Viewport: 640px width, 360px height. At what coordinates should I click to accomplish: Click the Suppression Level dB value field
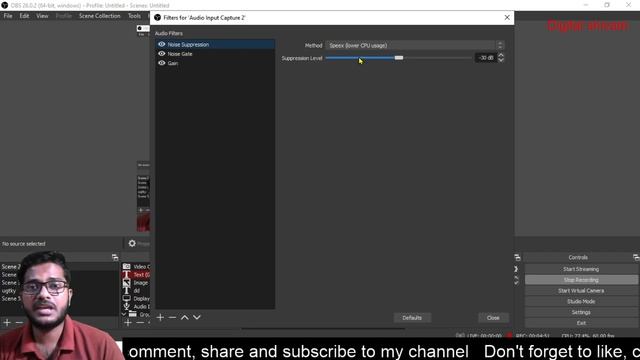coord(486,58)
